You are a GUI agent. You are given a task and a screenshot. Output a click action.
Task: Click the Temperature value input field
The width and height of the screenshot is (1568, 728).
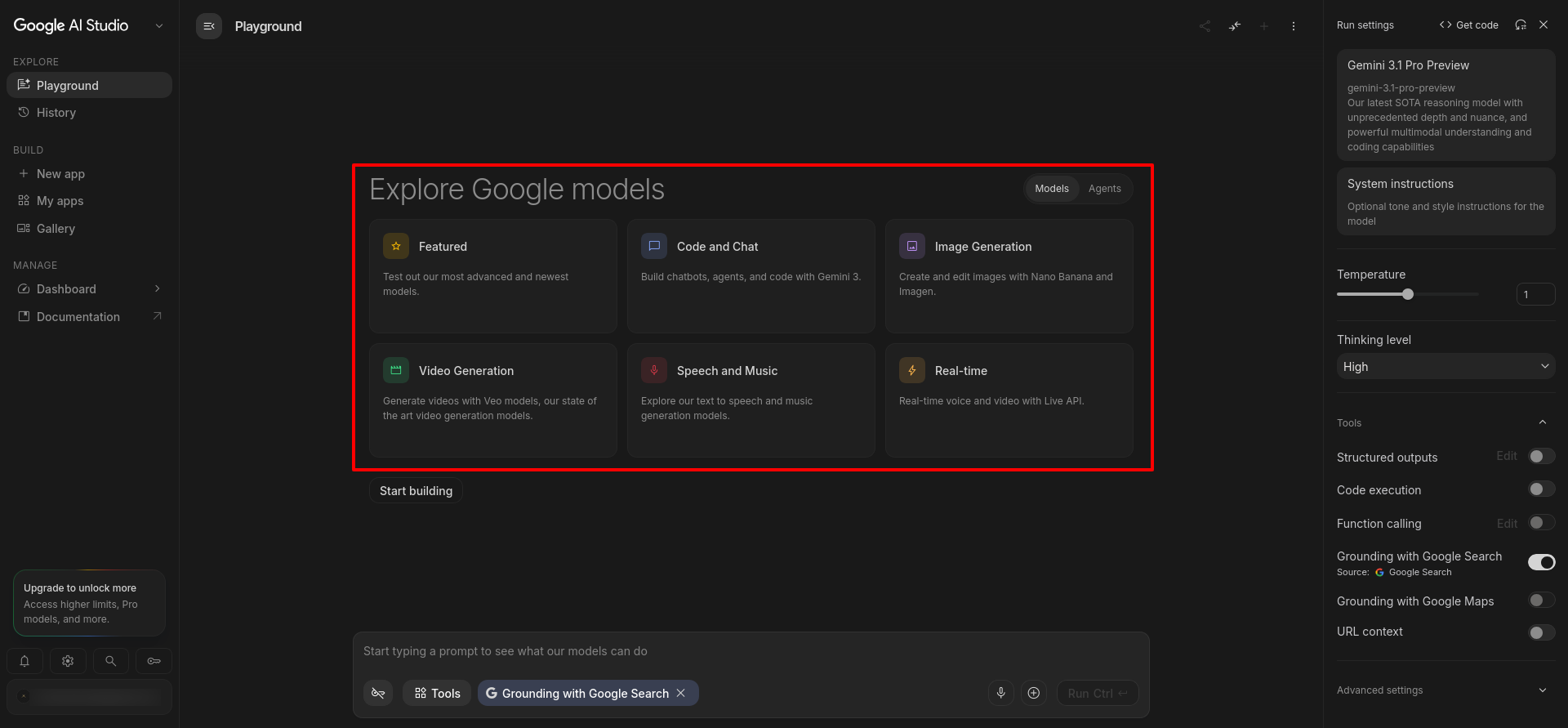(x=1535, y=294)
